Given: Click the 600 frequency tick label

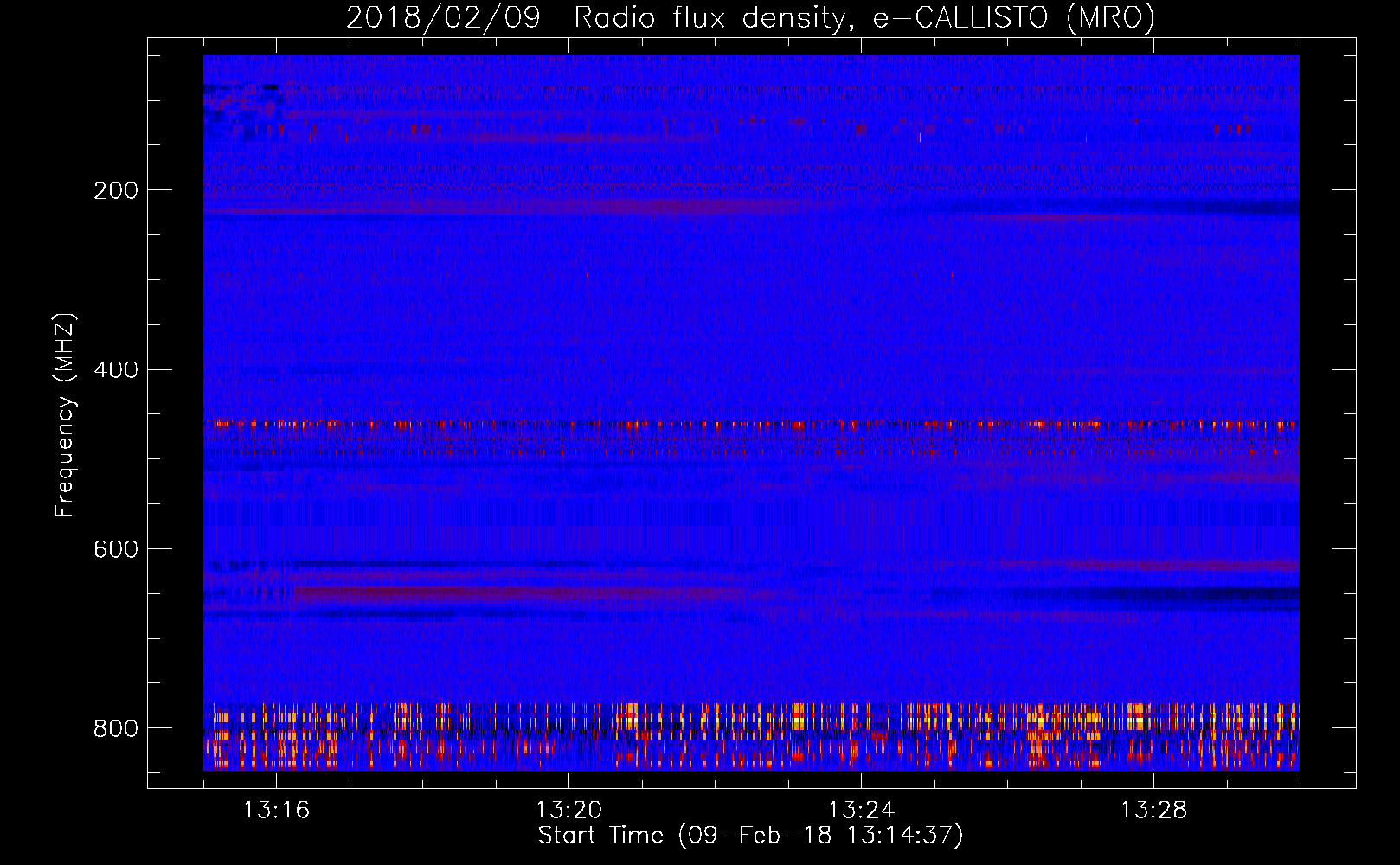Looking at the screenshot, I should pyautogui.click(x=115, y=550).
